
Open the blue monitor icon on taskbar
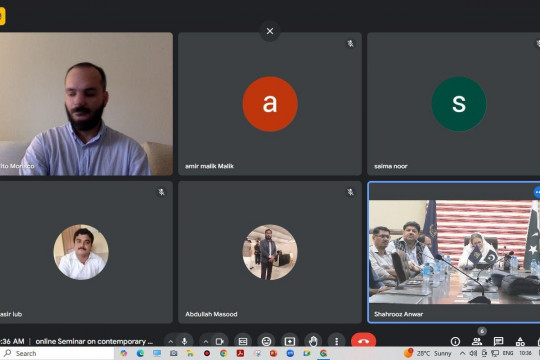point(157,353)
